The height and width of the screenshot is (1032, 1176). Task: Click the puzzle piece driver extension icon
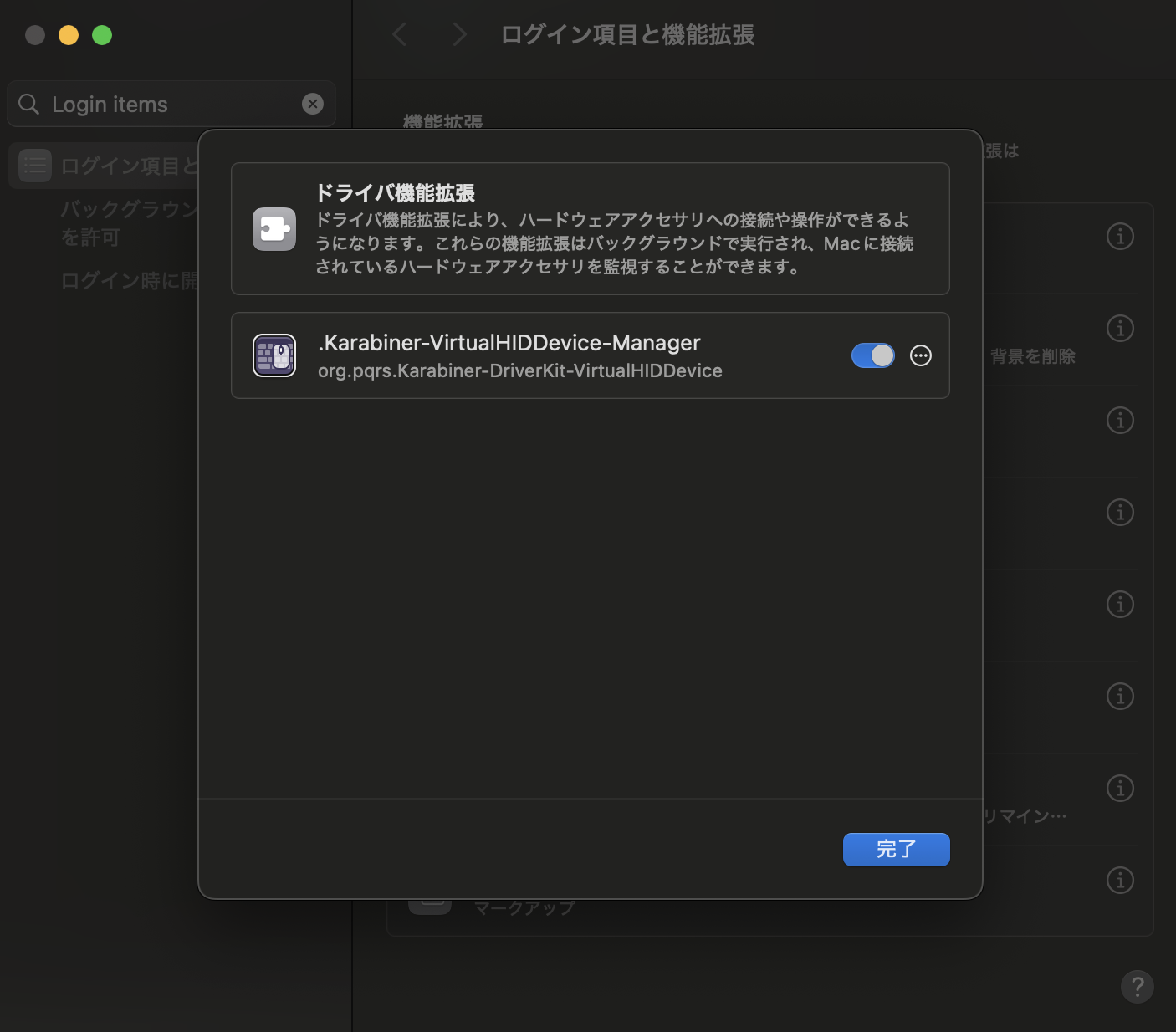274,228
